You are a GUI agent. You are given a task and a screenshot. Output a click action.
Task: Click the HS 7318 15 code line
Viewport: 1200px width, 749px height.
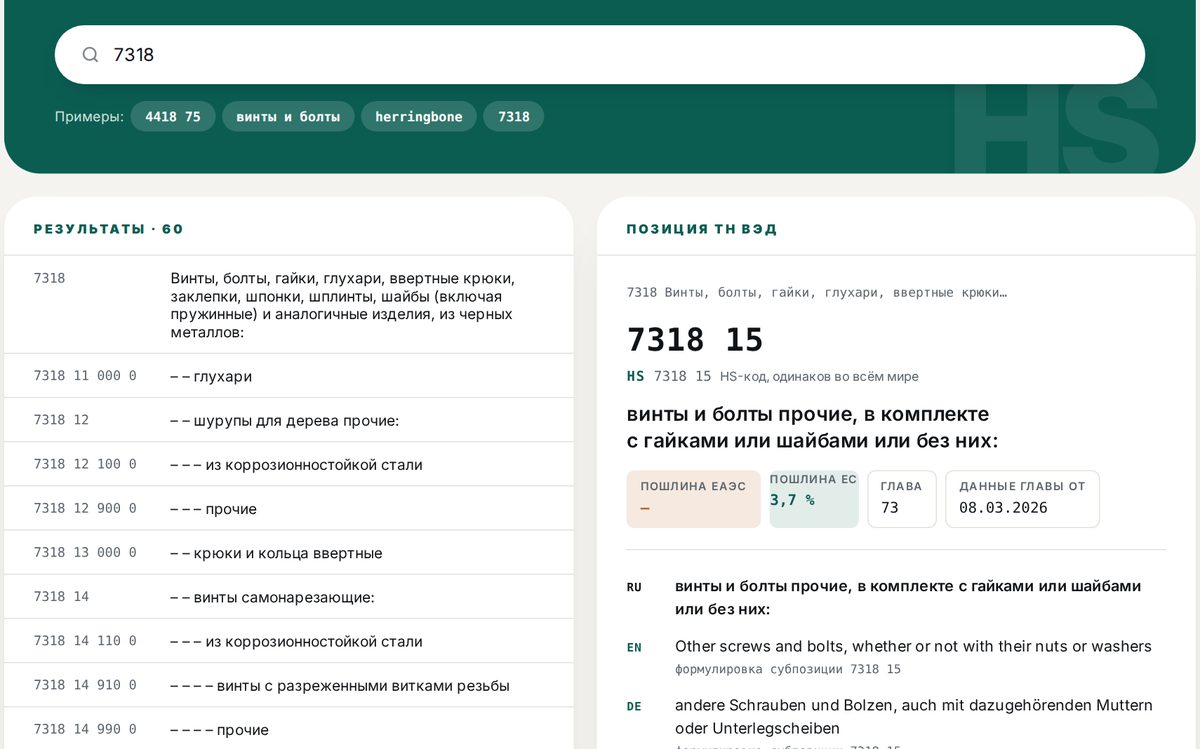click(772, 376)
